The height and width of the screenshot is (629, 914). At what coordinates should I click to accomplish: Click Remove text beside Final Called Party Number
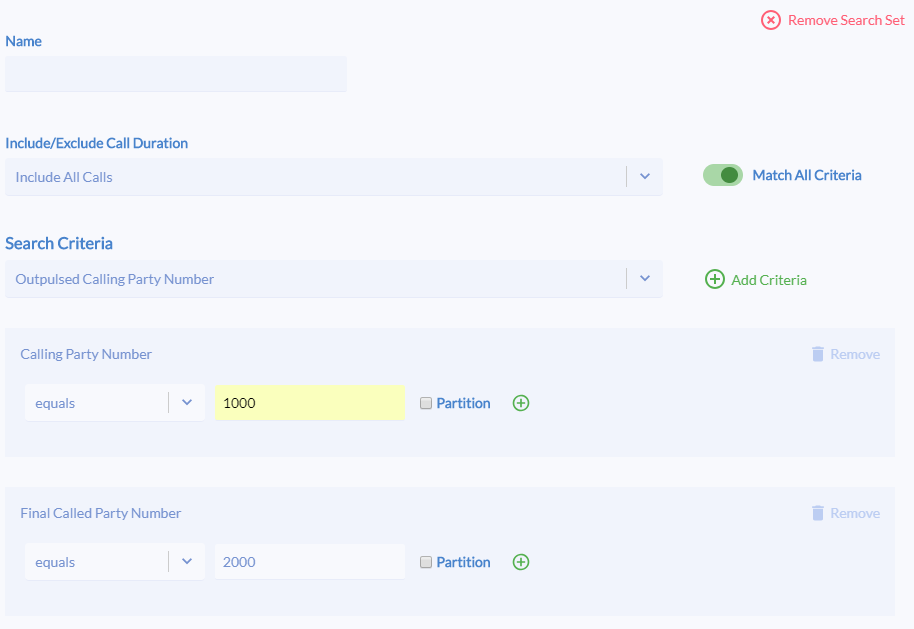[855, 513]
